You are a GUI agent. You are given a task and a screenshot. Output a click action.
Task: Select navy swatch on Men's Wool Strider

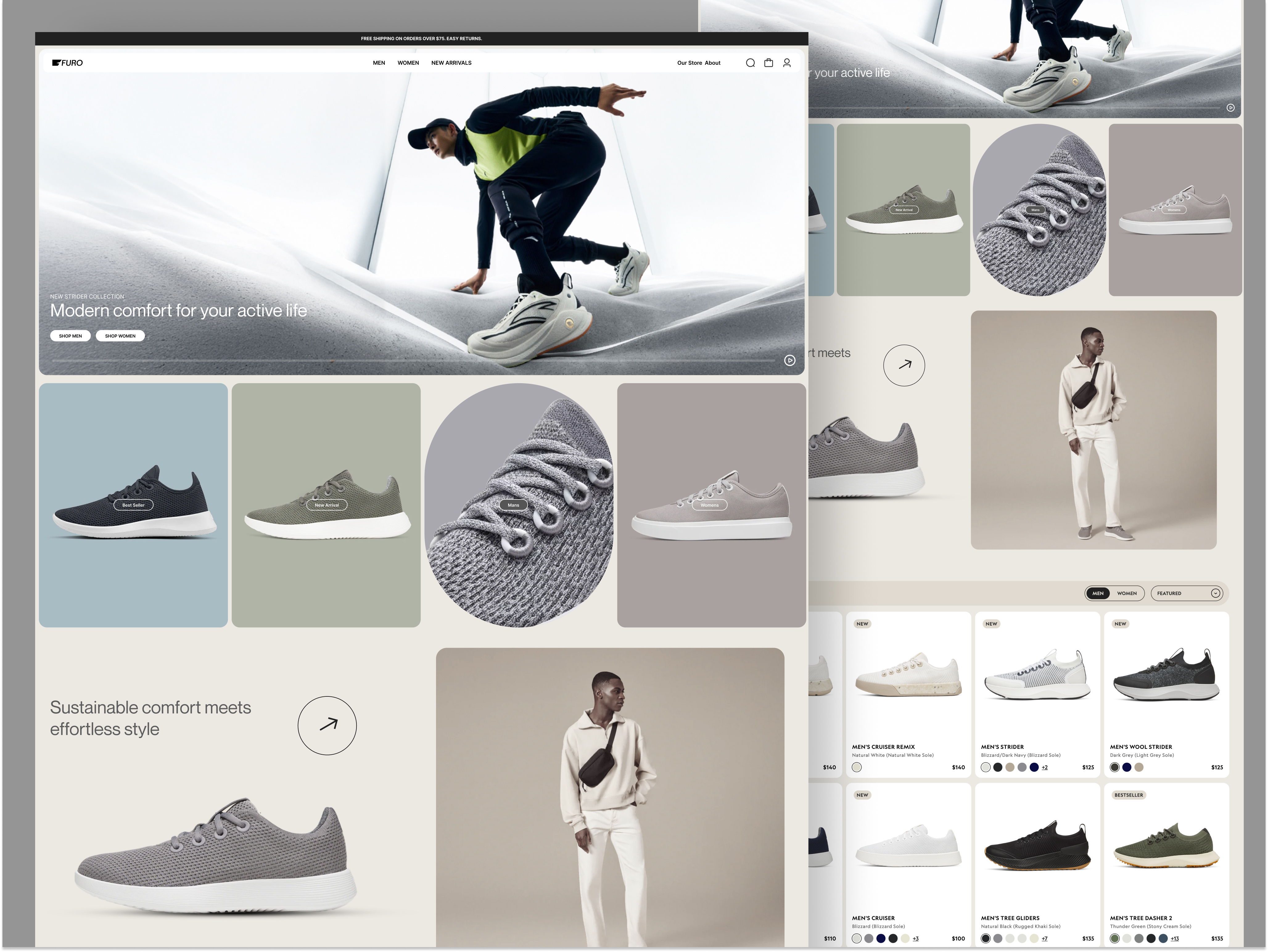[x=1126, y=767]
